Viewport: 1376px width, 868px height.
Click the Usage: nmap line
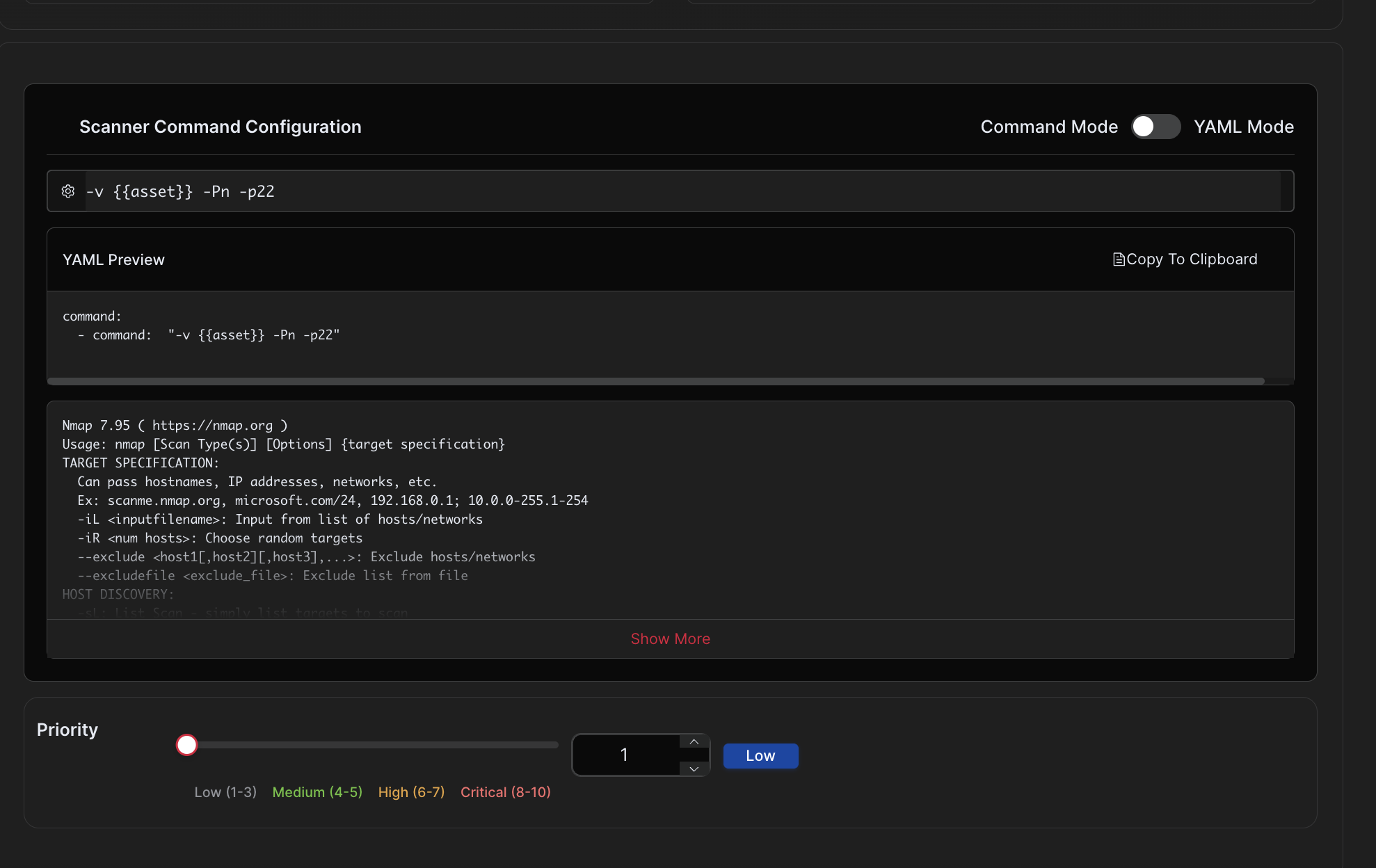pyautogui.click(x=284, y=444)
